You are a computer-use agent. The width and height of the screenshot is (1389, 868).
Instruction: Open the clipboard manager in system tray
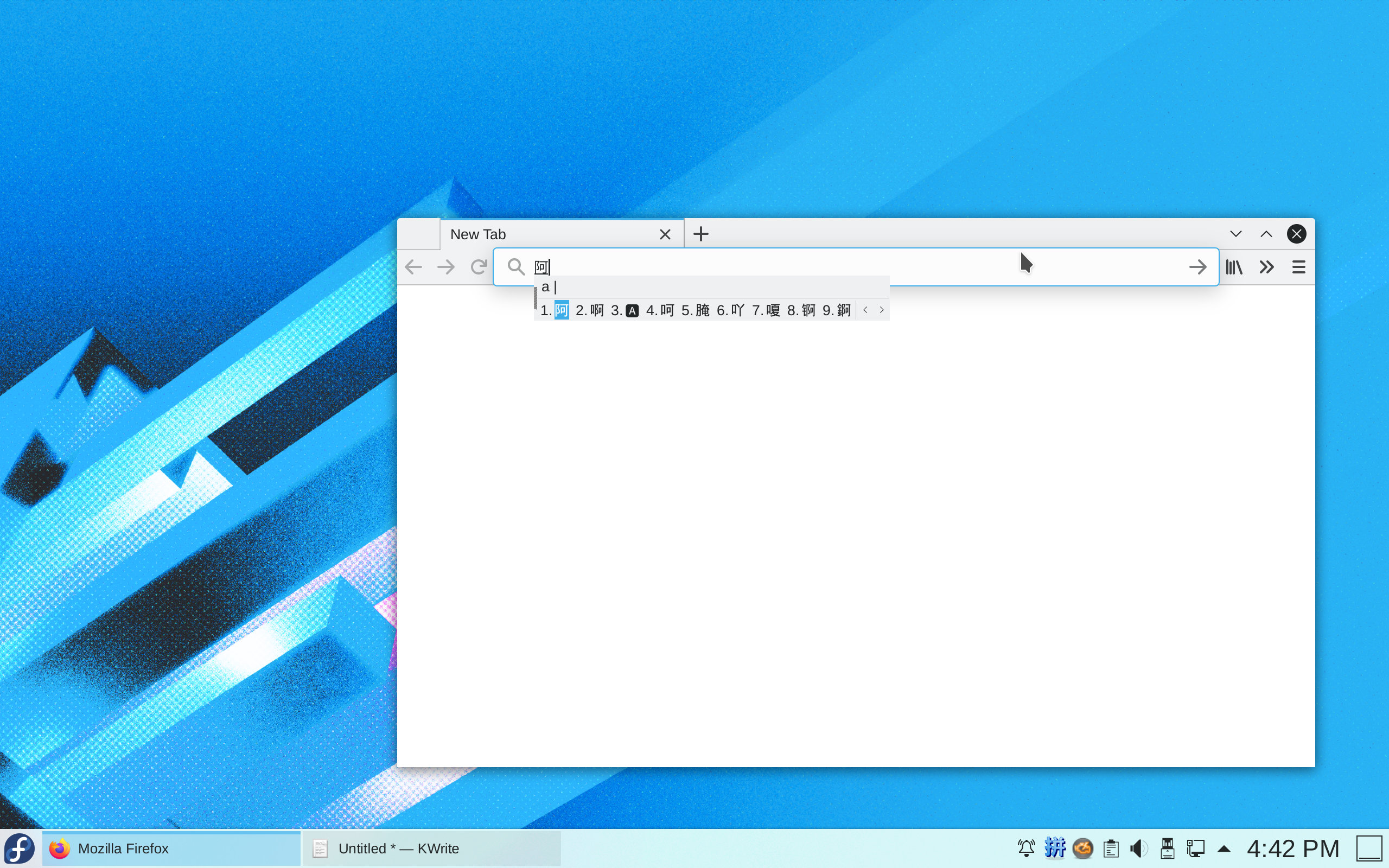1111,848
